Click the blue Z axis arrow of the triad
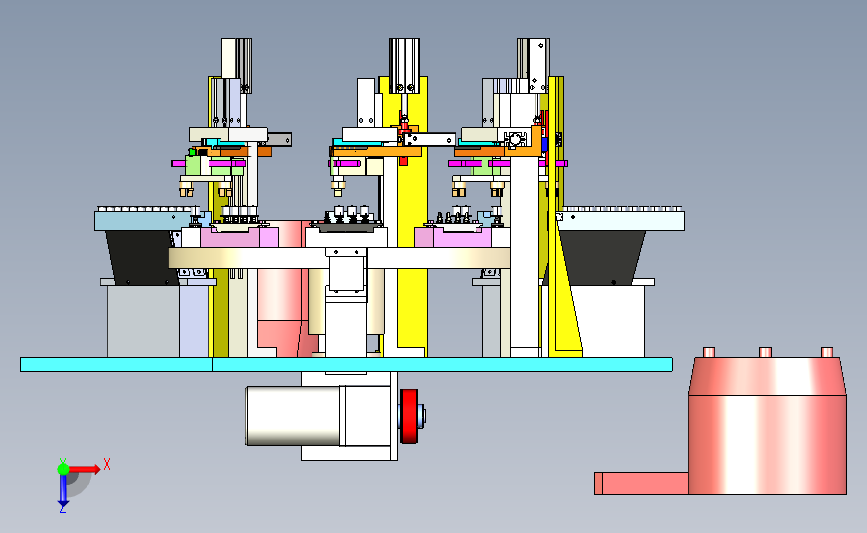This screenshot has width=867, height=533. 63,491
